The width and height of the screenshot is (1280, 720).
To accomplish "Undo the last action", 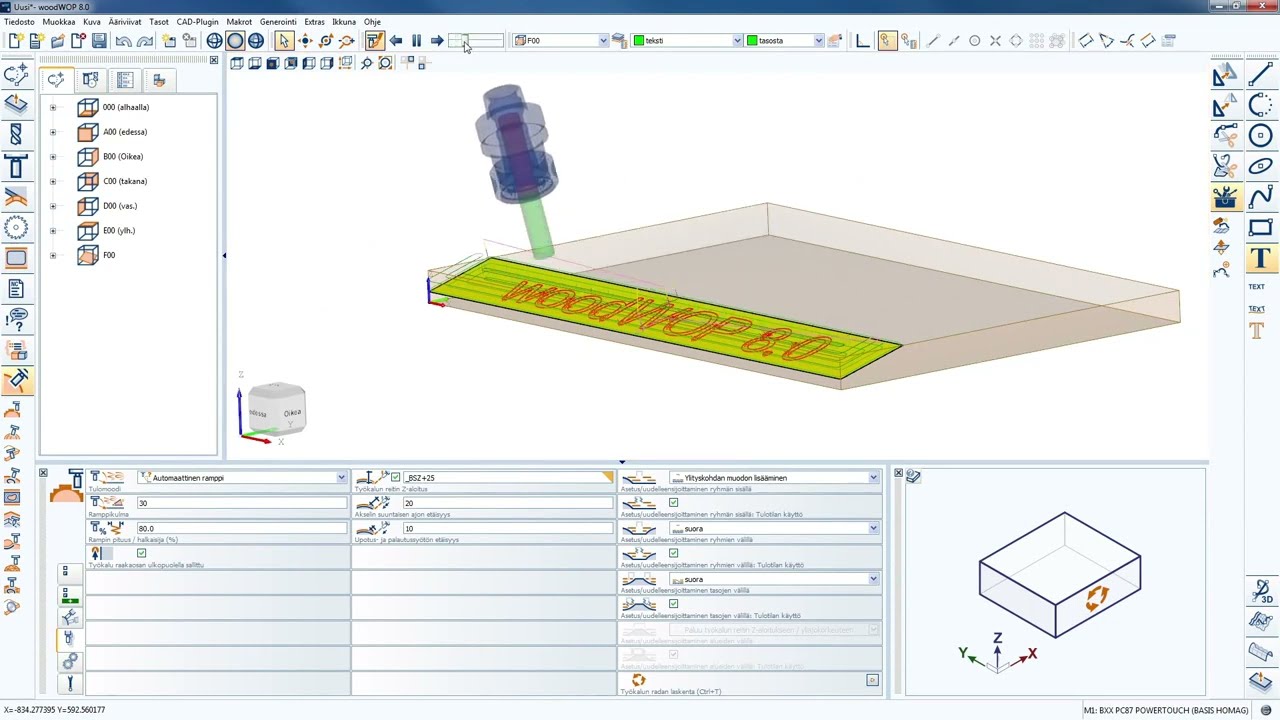I will coord(124,41).
